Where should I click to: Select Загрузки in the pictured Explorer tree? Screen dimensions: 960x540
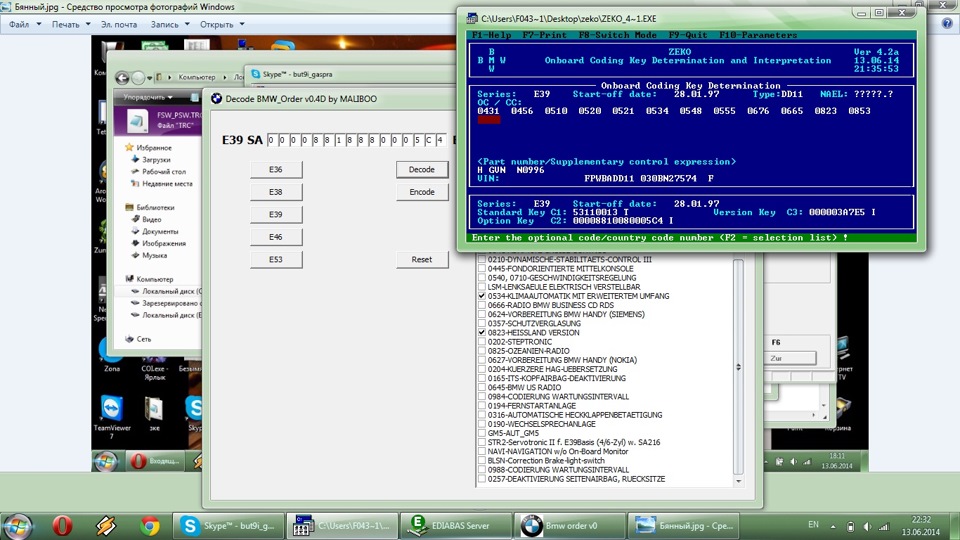(157, 159)
